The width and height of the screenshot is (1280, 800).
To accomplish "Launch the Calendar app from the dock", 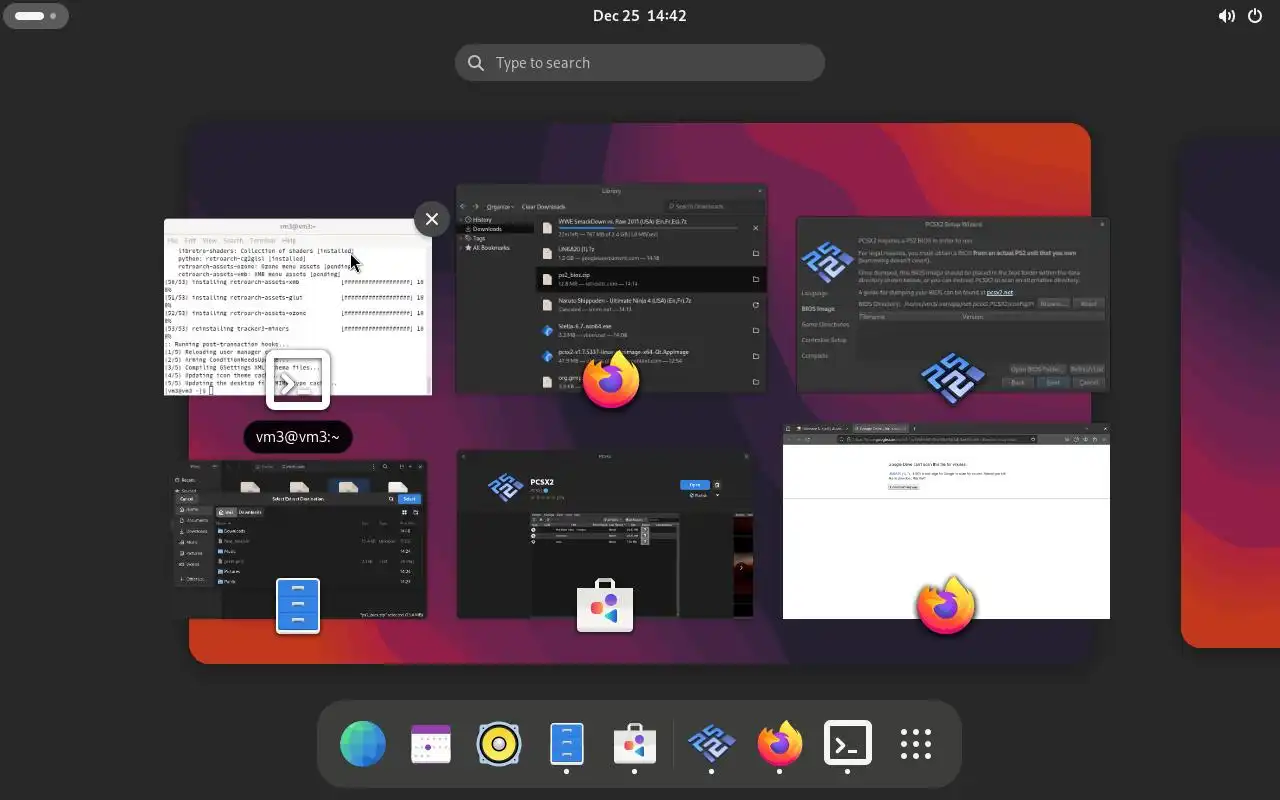I will [x=431, y=744].
